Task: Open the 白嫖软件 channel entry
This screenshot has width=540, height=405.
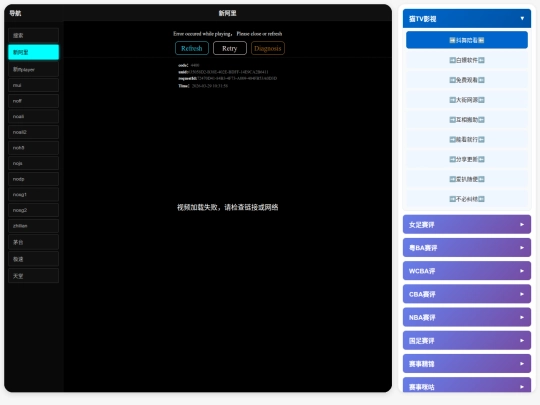Action: [x=467, y=60]
